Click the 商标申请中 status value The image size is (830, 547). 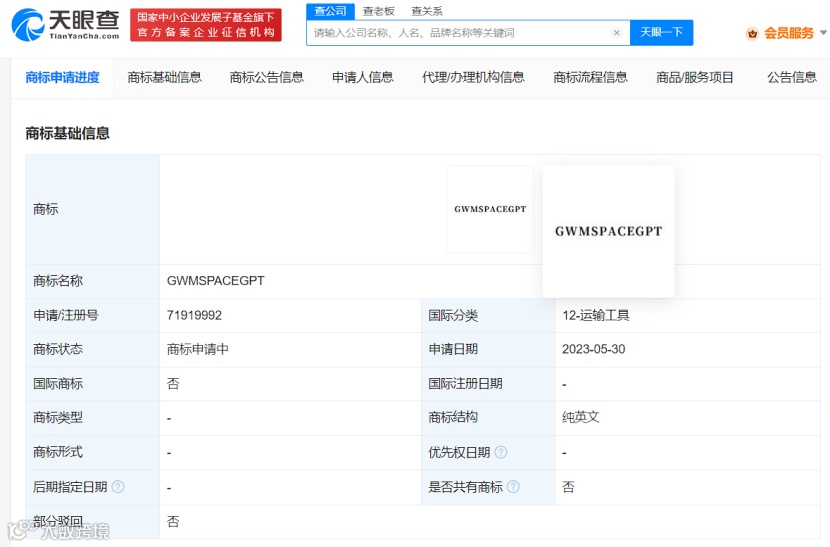(x=197, y=349)
